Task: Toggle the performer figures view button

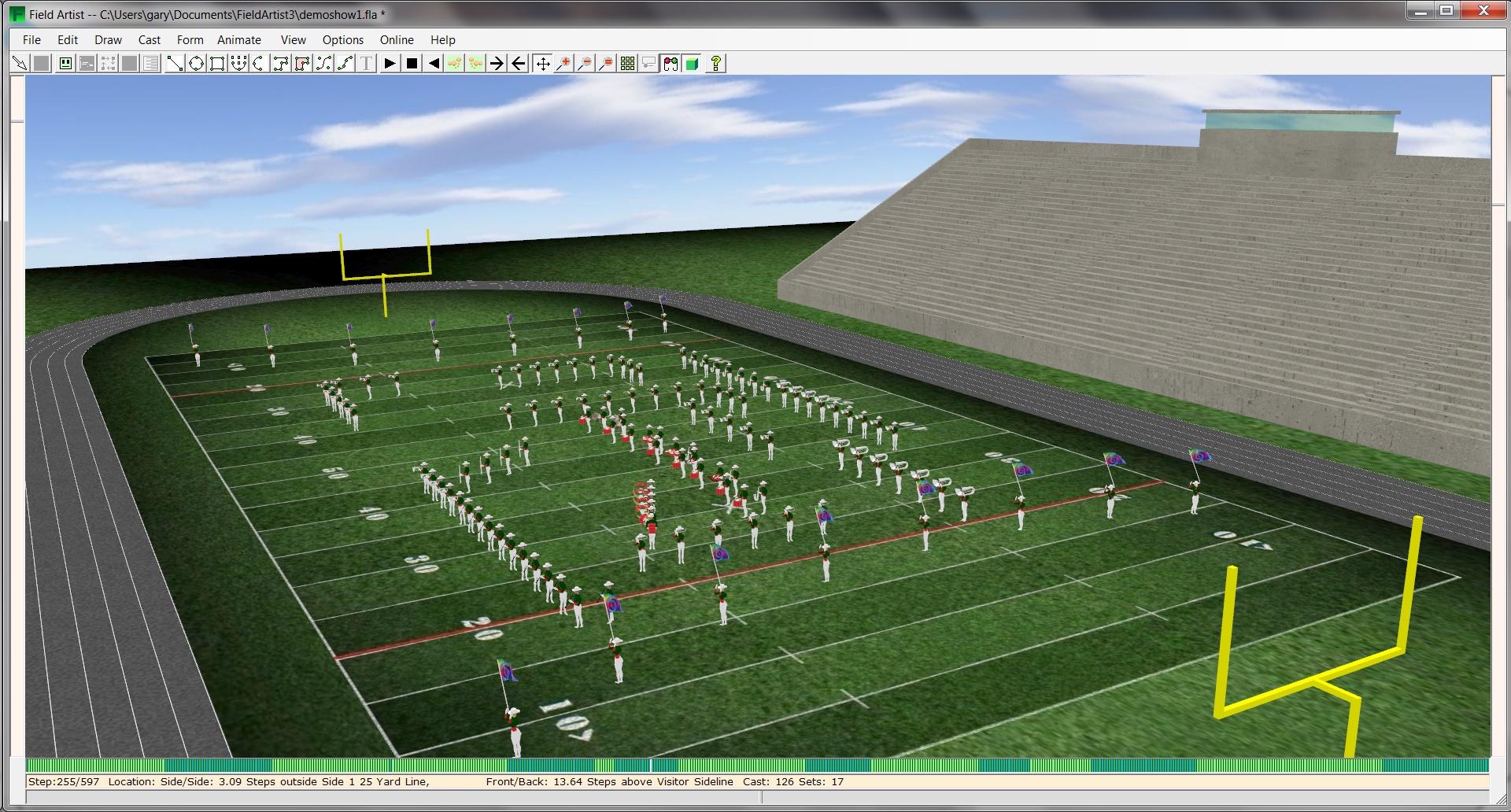Action: [x=671, y=64]
